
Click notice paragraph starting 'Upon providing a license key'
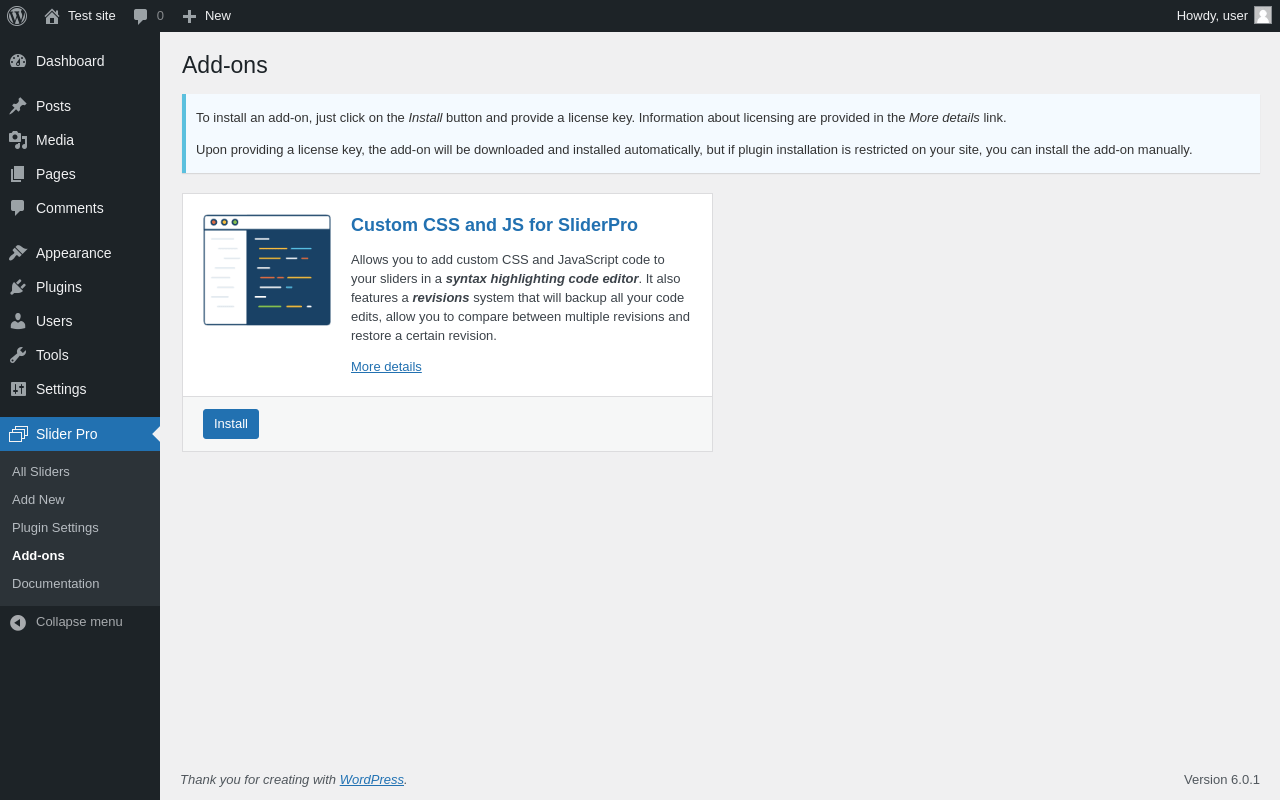pyautogui.click(x=694, y=149)
